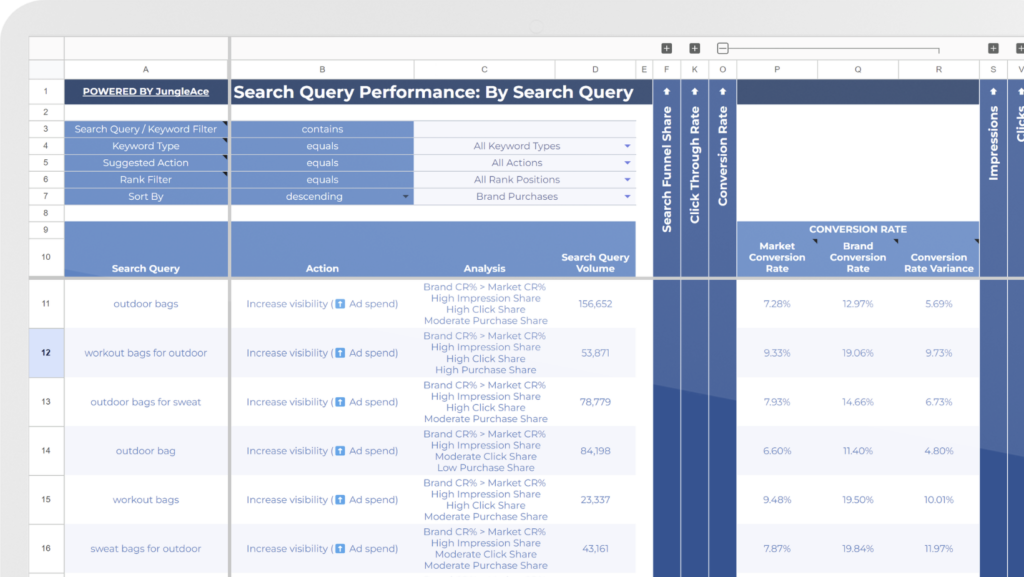
Task: Open the POWERED BY JungleAce link
Action: point(146,91)
